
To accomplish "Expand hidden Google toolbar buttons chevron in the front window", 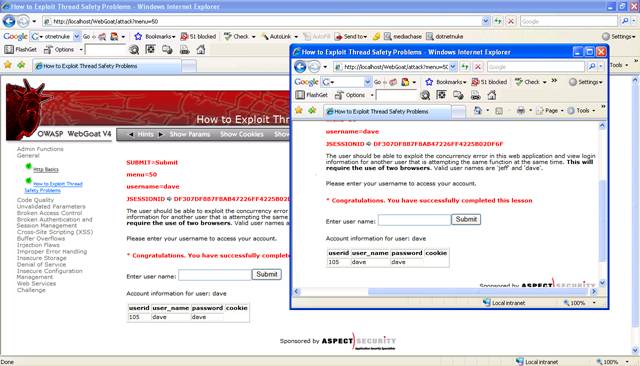I will point(554,81).
